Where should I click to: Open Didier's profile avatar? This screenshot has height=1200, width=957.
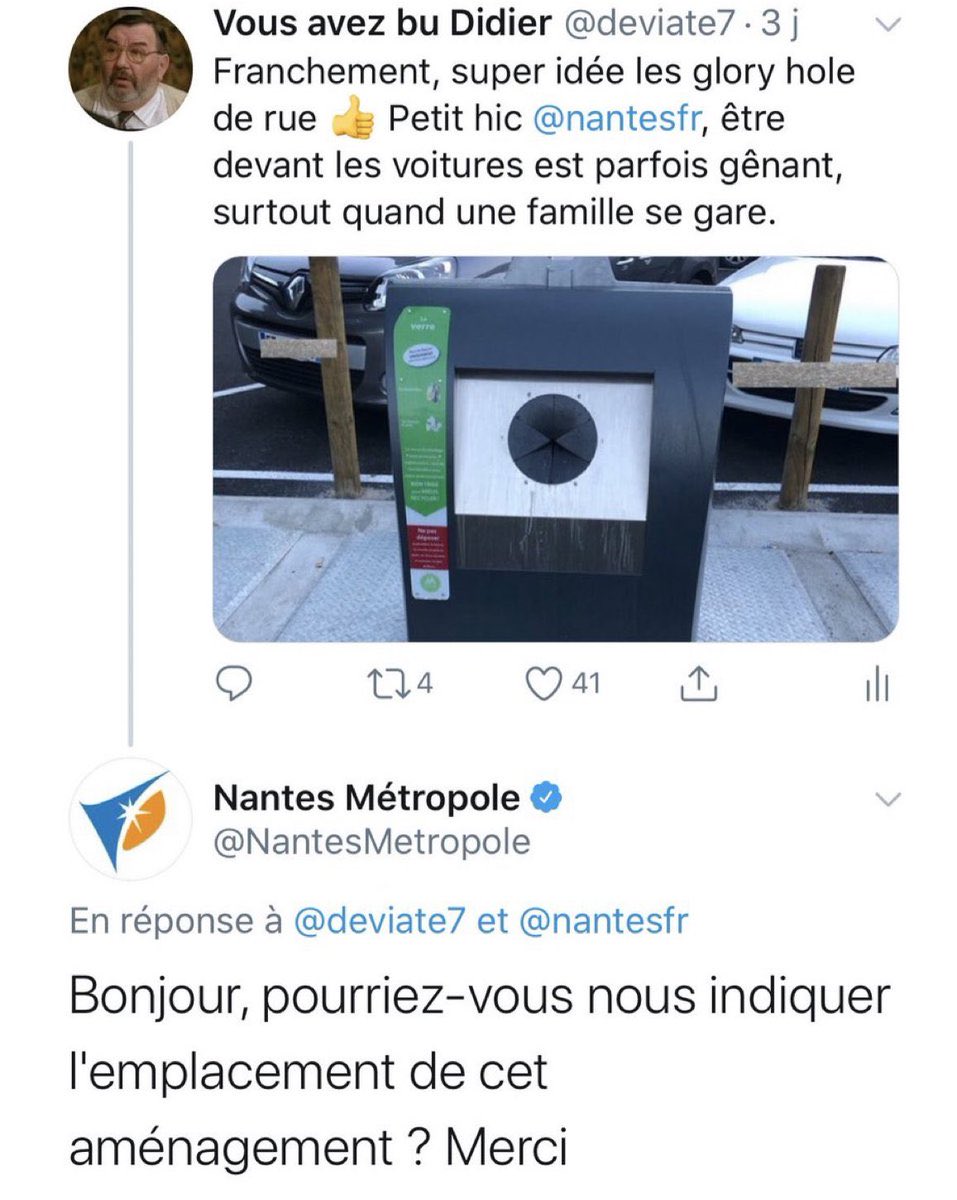(130, 69)
